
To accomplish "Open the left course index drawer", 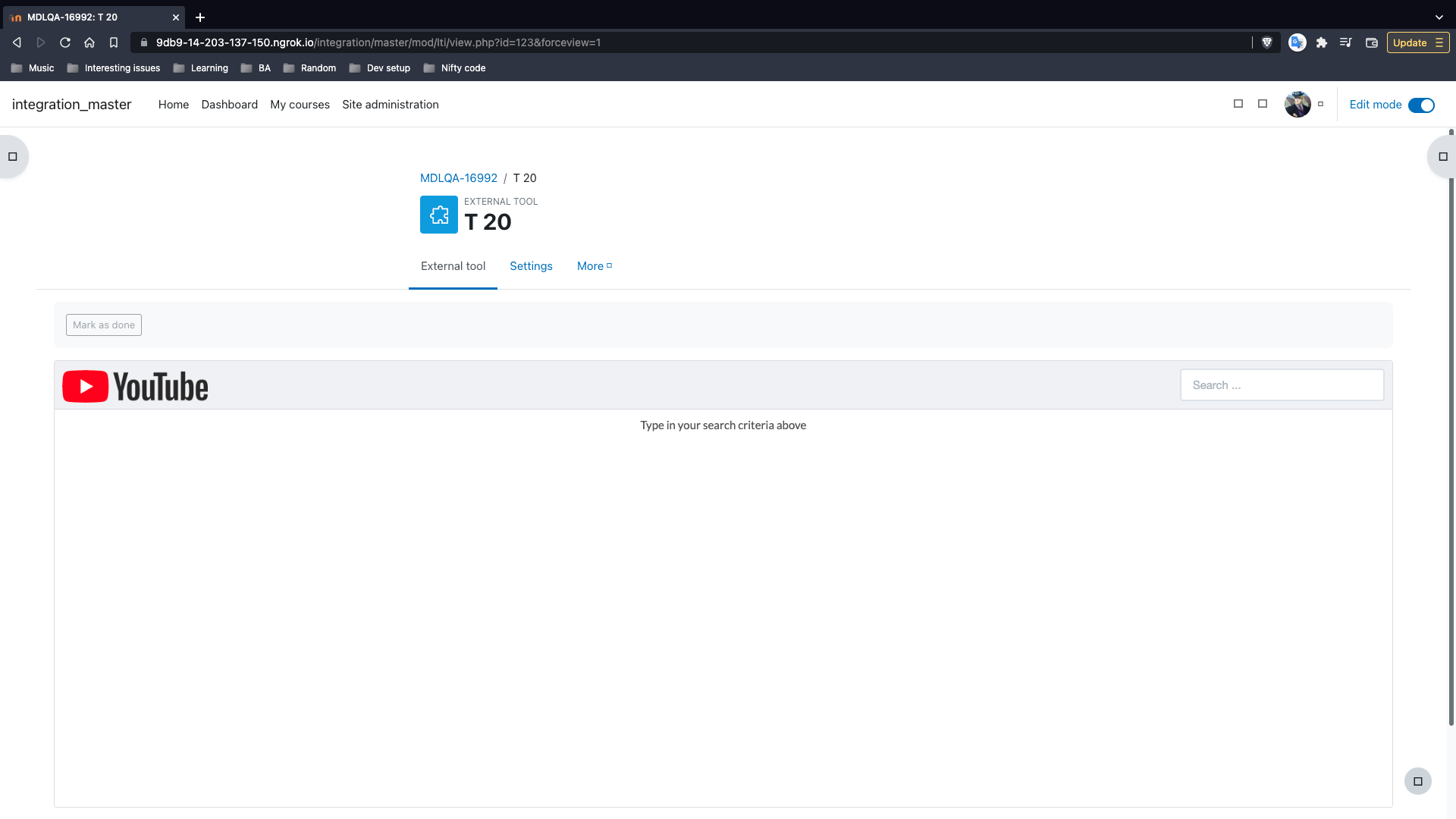I will [x=13, y=157].
